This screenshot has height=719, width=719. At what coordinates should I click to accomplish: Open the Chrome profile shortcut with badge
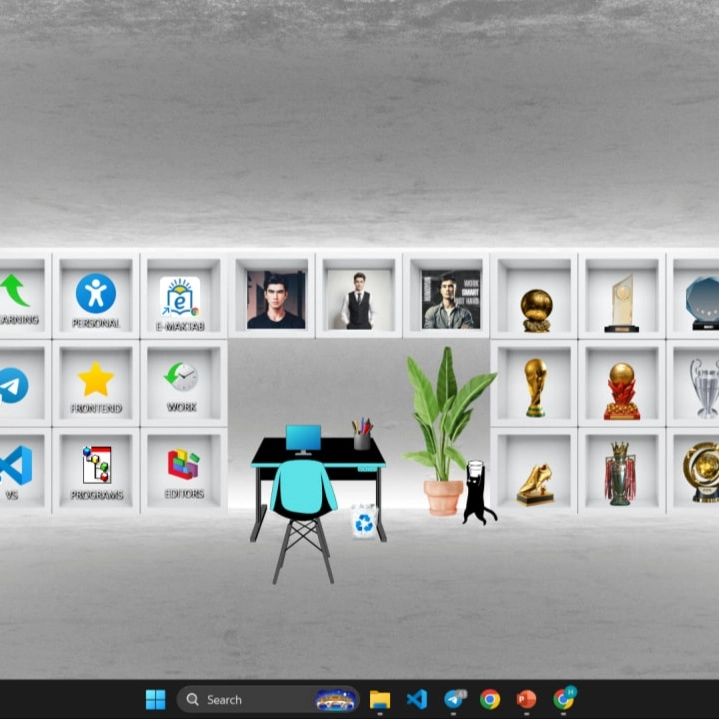point(564,699)
